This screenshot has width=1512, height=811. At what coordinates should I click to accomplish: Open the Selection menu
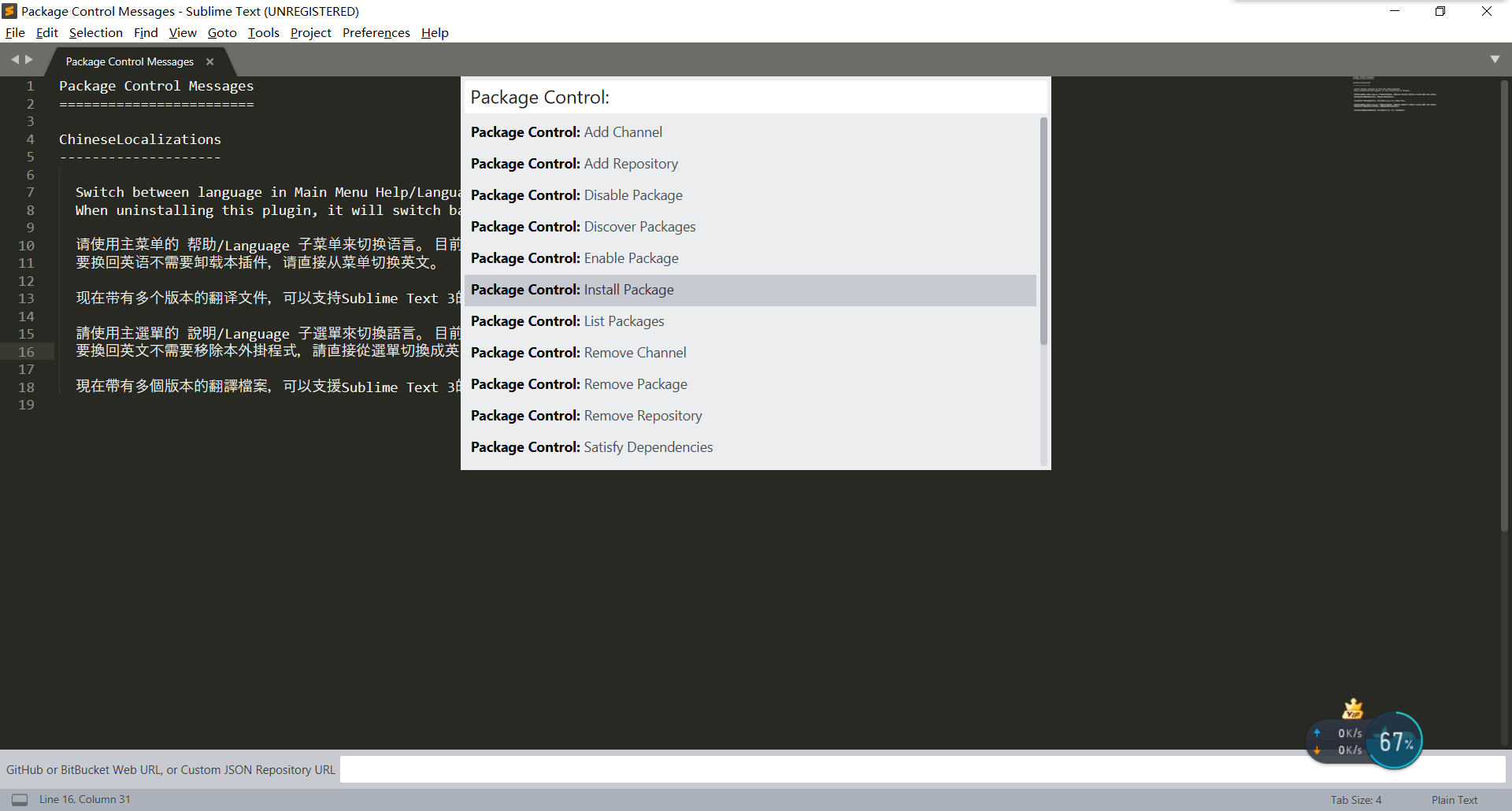coord(95,32)
